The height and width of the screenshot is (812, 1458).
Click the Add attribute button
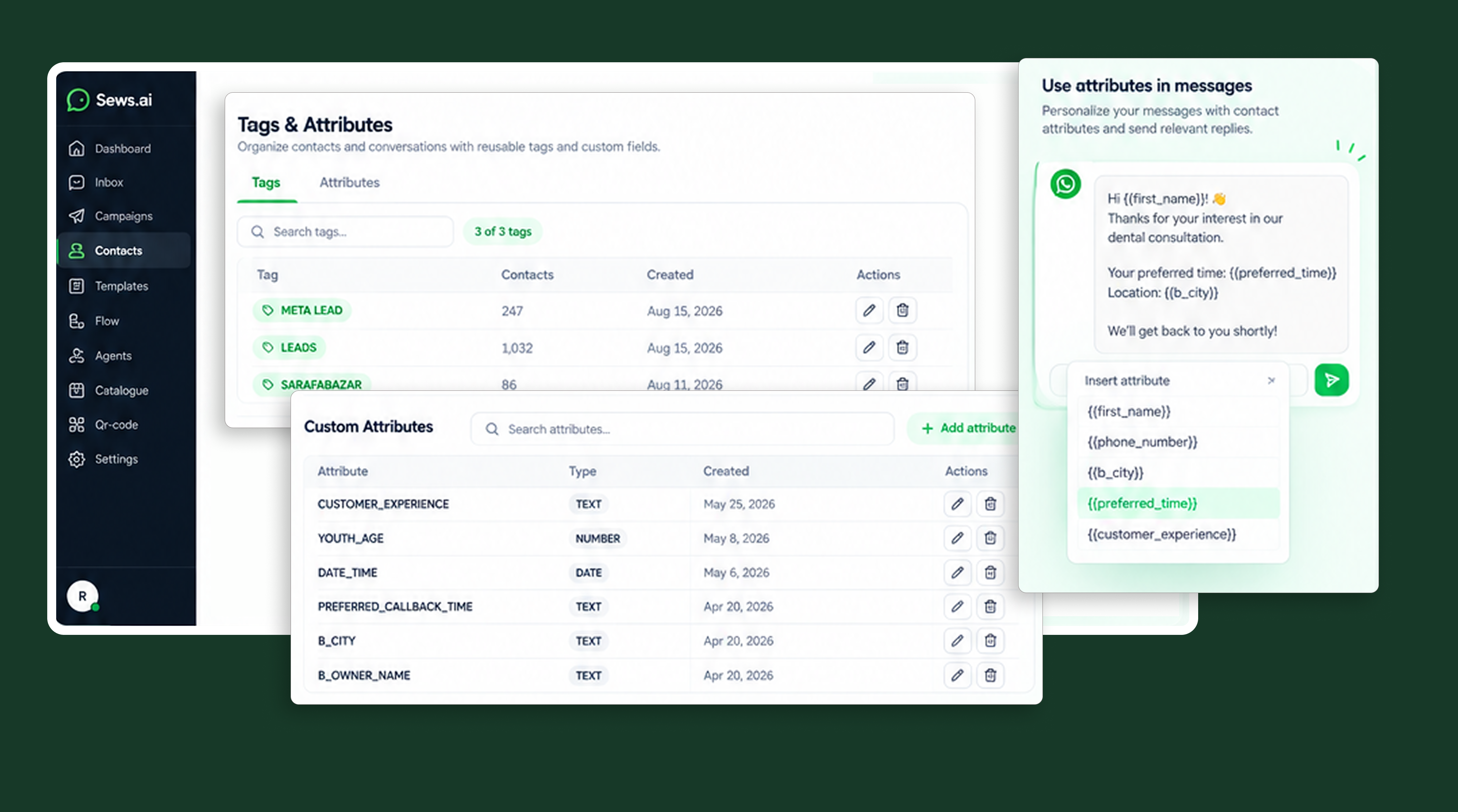[968, 428]
